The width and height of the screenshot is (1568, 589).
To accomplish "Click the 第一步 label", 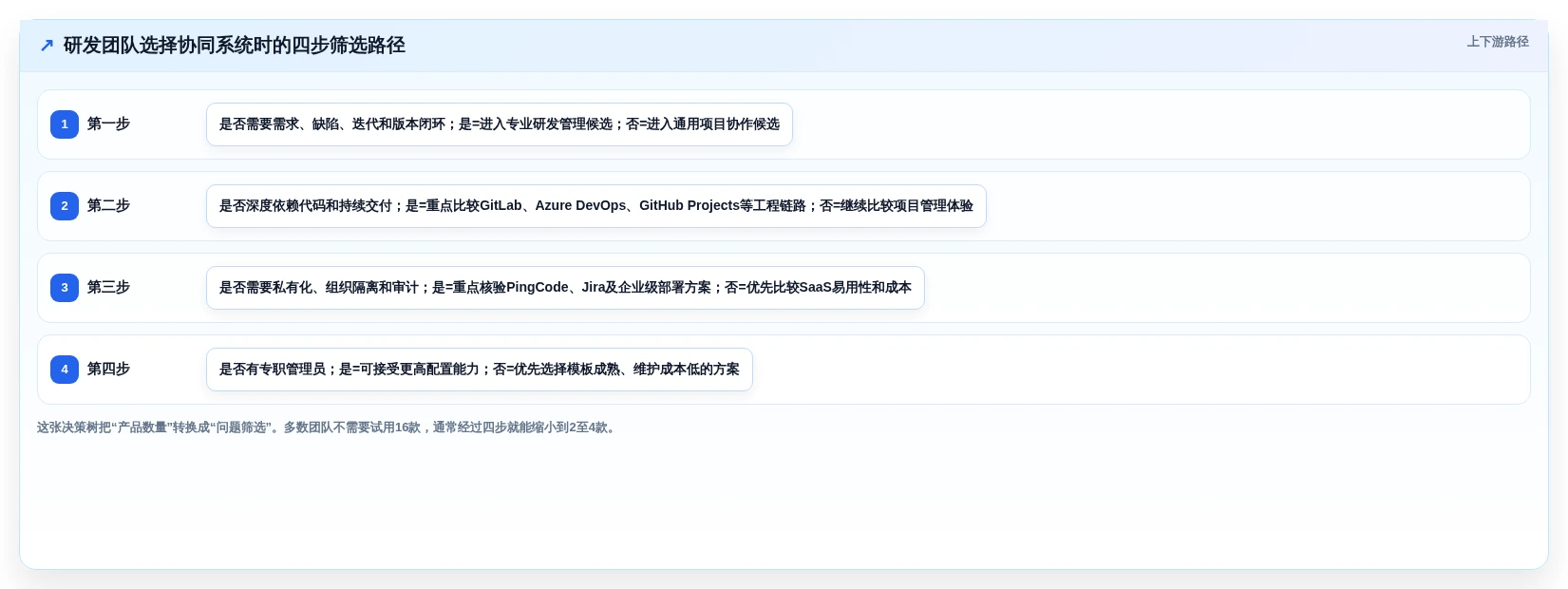I will tap(108, 124).
